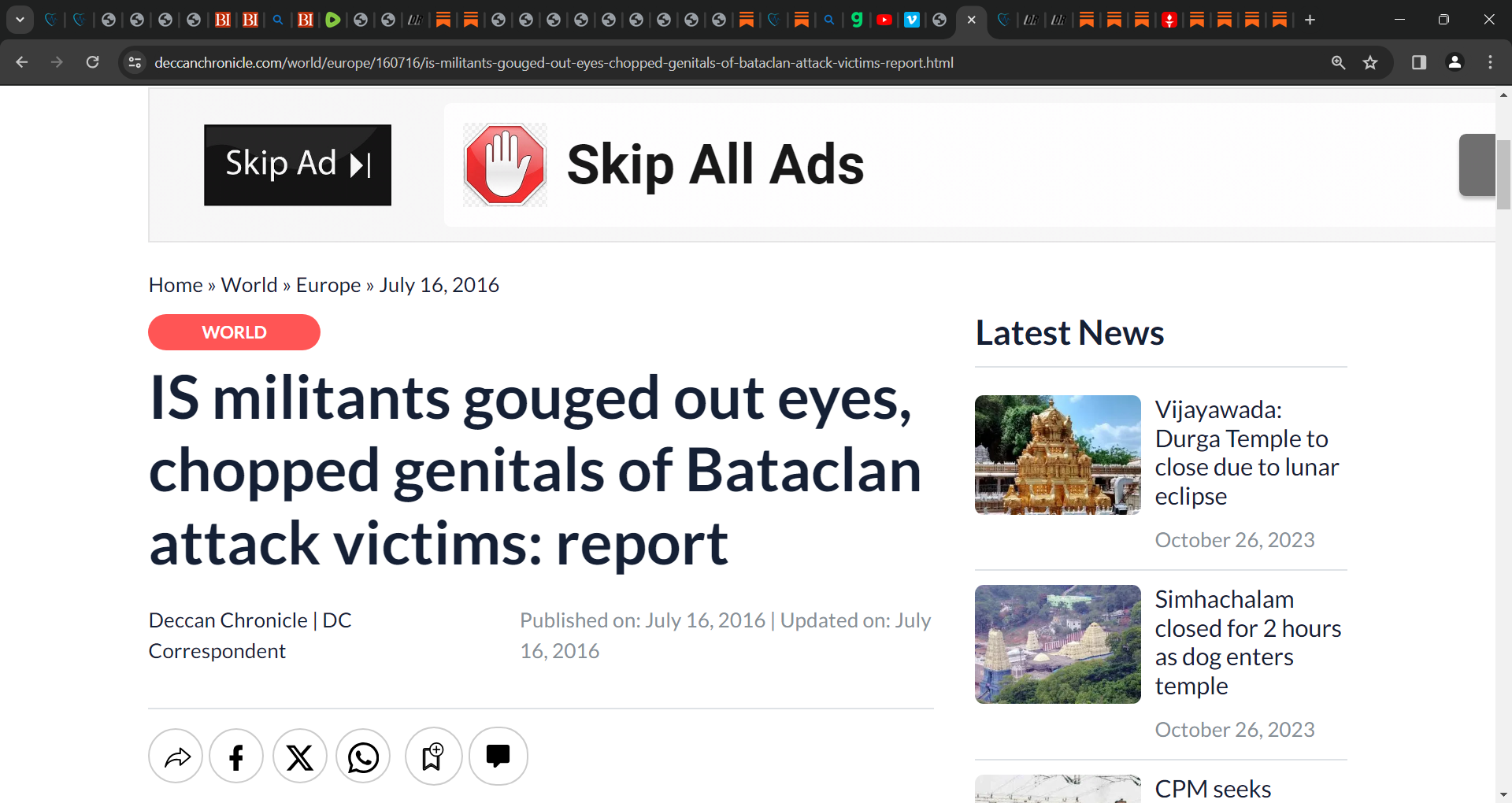
Task: Click the grey button at ad banner edge
Action: point(1477,165)
